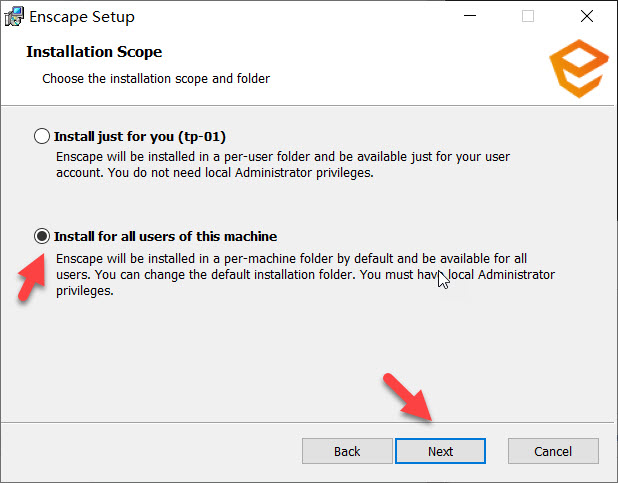Click the Enscape Setup installer icon in title bar
Screen dimensions: 618x483
tap(14, 17)
